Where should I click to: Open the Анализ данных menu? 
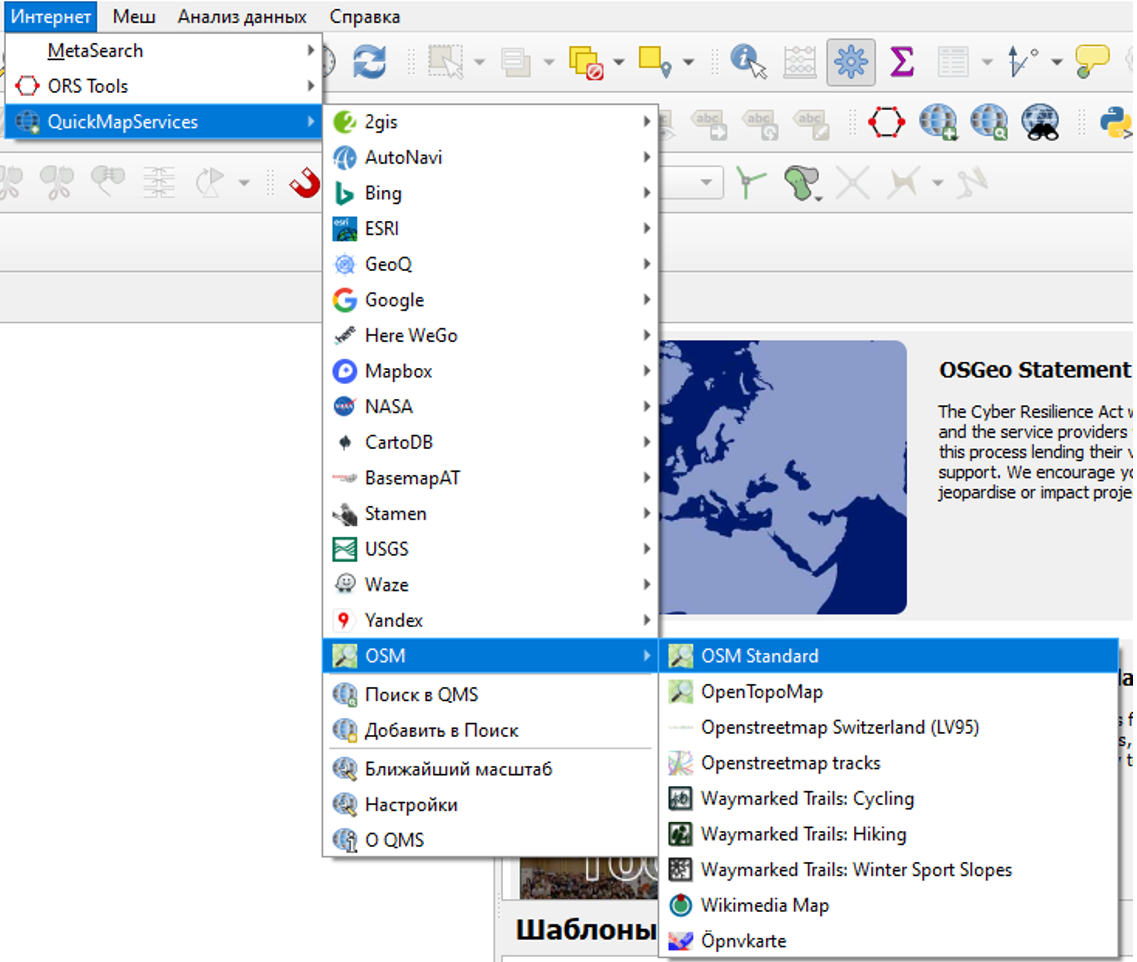[x=242, y=17]
